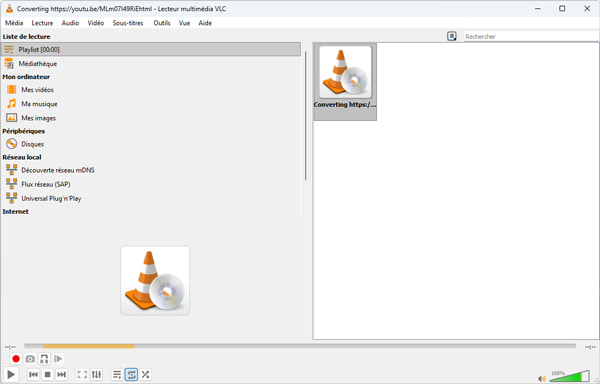600x384 pixels.
Task: Toggle the A-B loop button
Action: click(44, 359)
